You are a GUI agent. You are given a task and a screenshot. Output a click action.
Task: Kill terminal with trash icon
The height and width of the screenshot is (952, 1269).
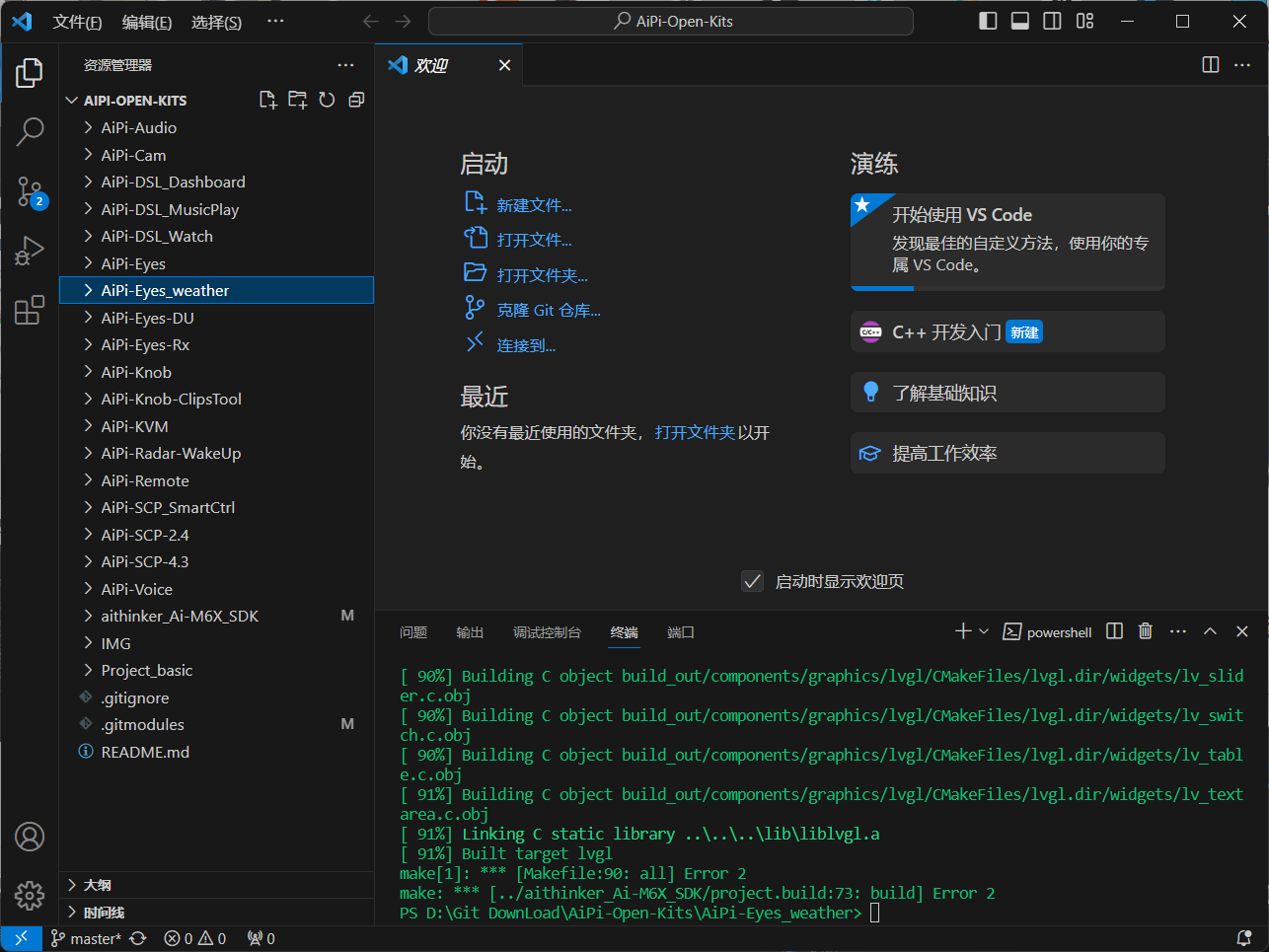click(x=1146, y=631)
